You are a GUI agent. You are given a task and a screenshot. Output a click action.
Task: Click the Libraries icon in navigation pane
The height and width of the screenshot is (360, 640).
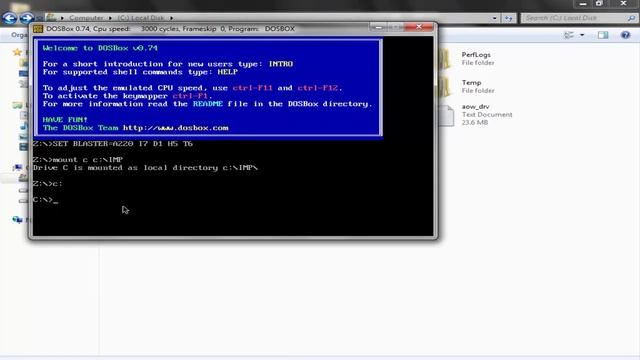pyautogui.click(x=17, y=105)
